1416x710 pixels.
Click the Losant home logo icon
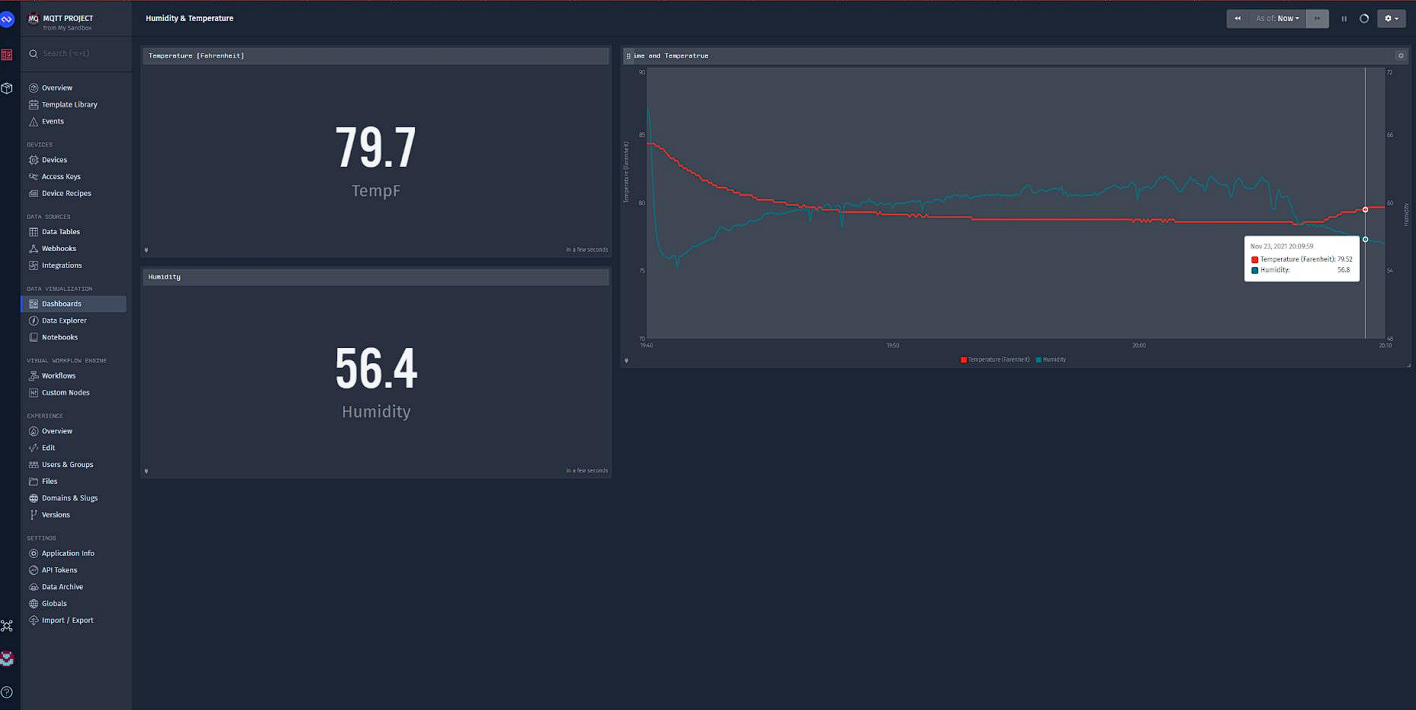pos(7,19)
